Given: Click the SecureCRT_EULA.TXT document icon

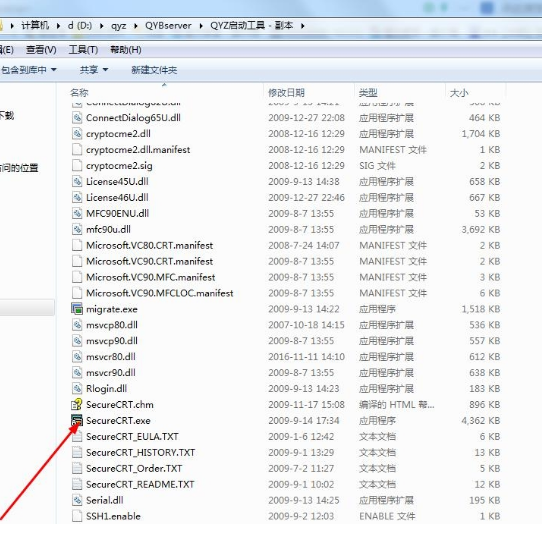Looking at the screenshot, I should click(x=77, y=436).
